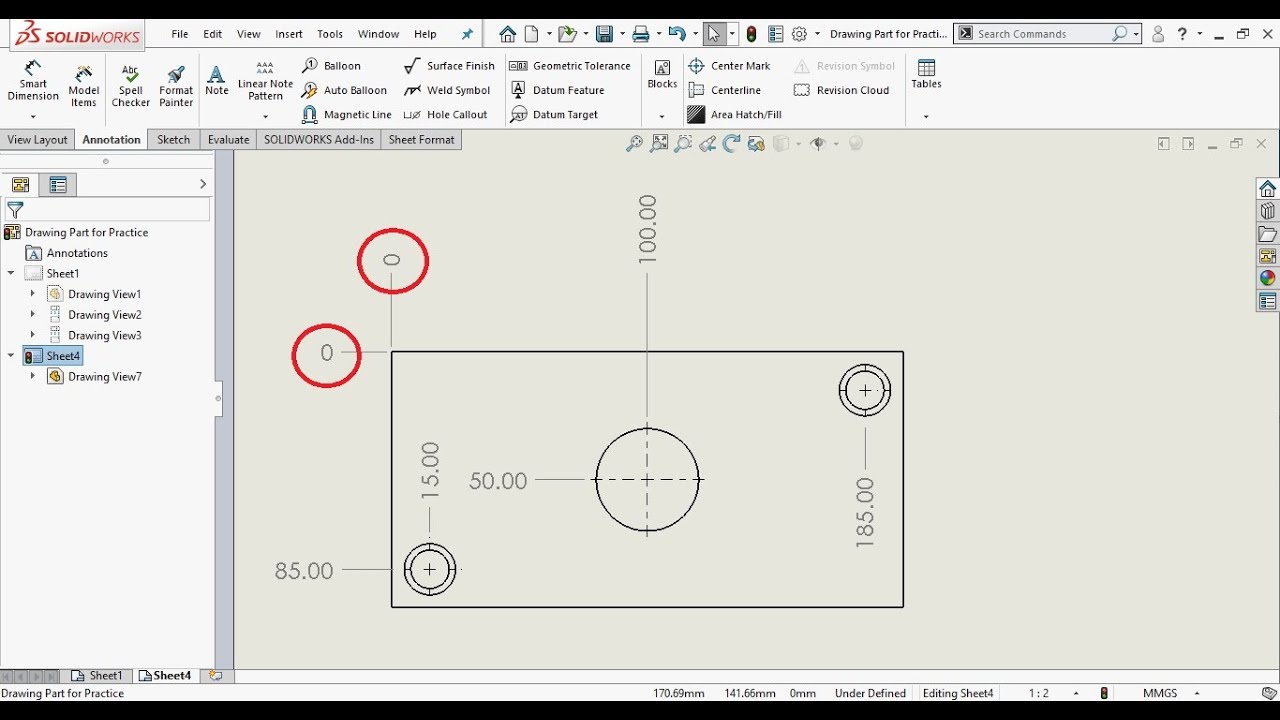
Task: Insert a Weld Symbol
Action: [x=448, y=90]
